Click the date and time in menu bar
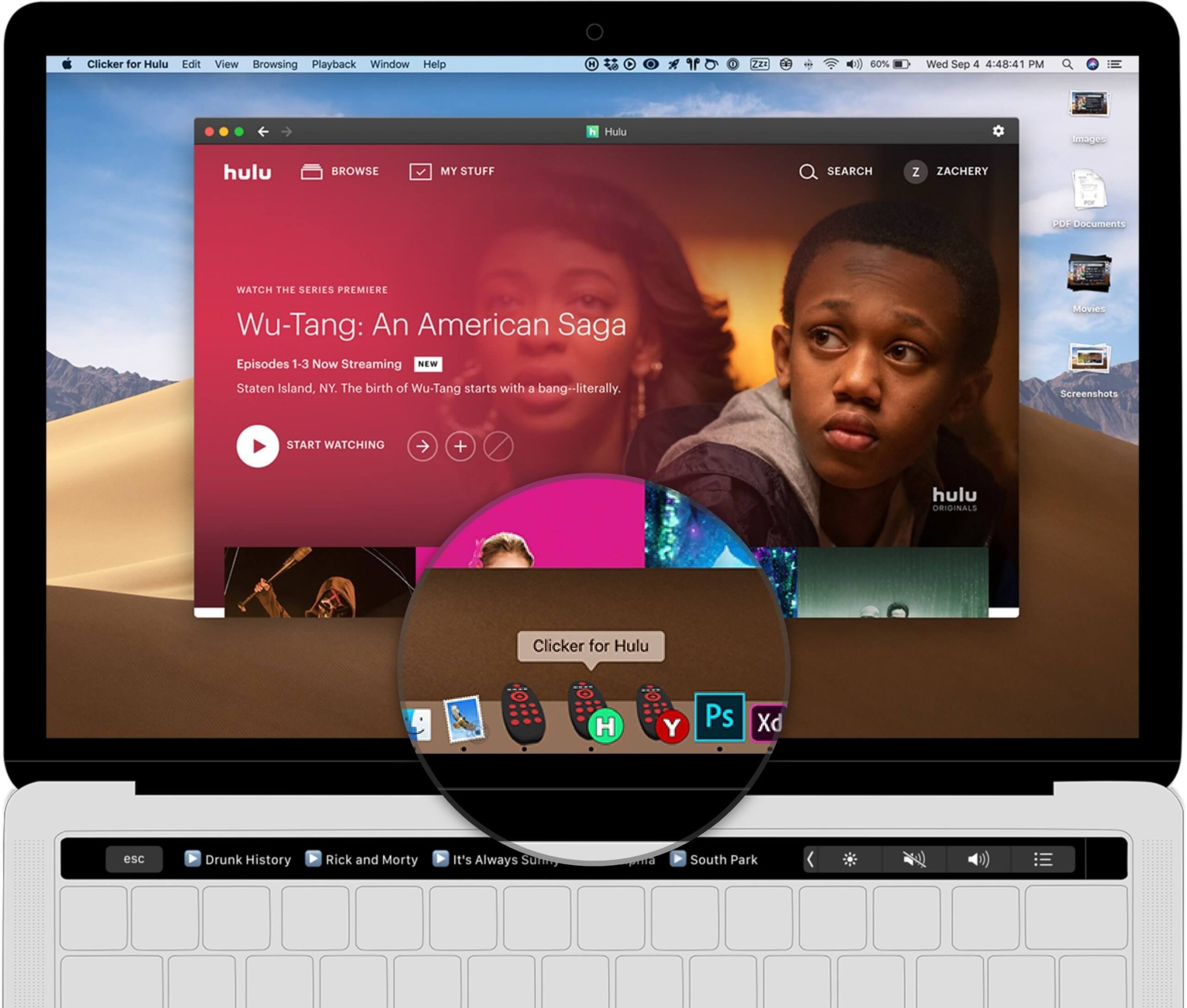The image size is (1187, 1008). pyautogui.click(x=985, y=64)
